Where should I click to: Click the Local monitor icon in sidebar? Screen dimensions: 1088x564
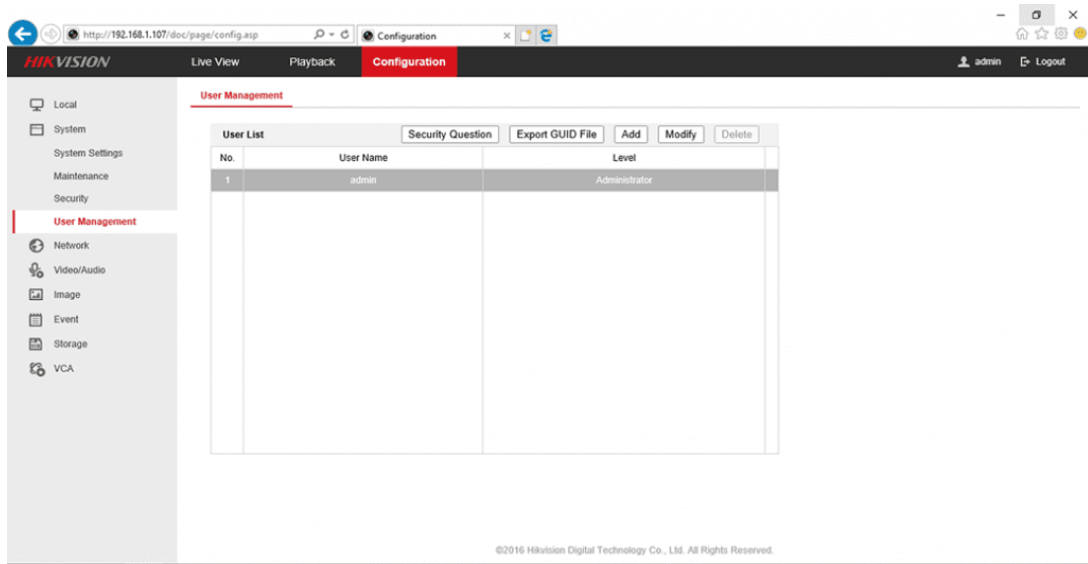coord(35,104)
